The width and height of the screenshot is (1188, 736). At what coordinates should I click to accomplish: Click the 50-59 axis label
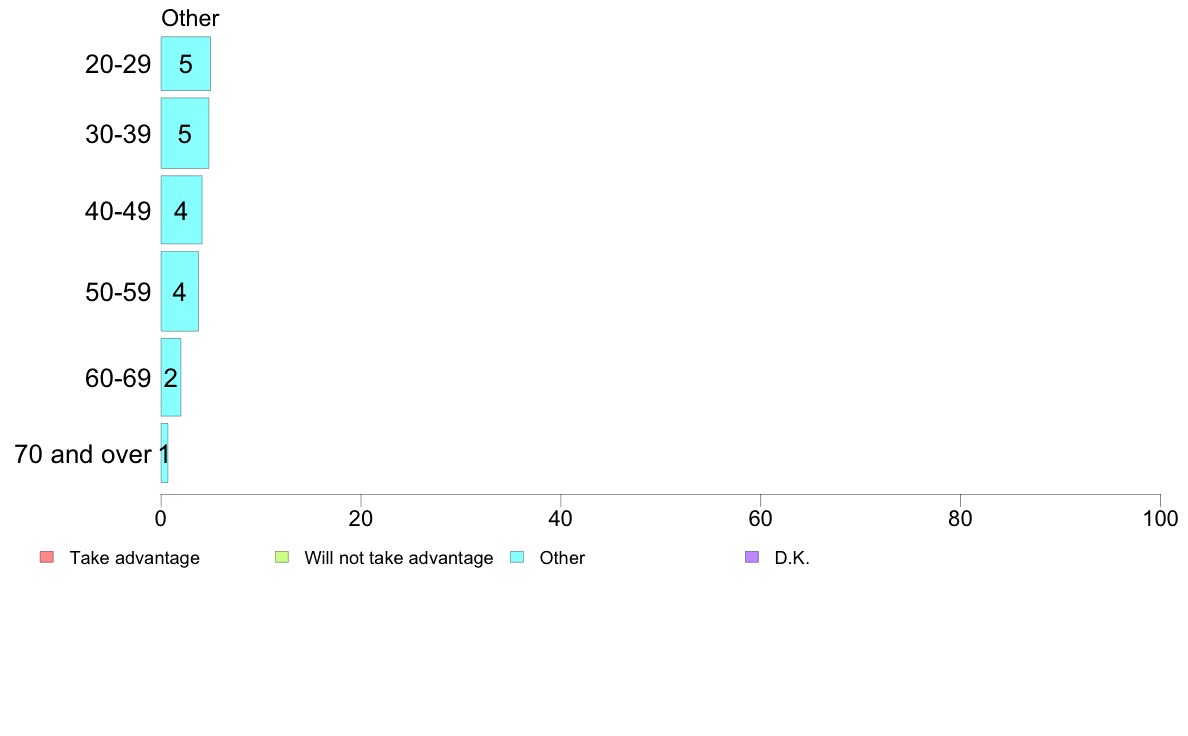(x=118, y=292)
